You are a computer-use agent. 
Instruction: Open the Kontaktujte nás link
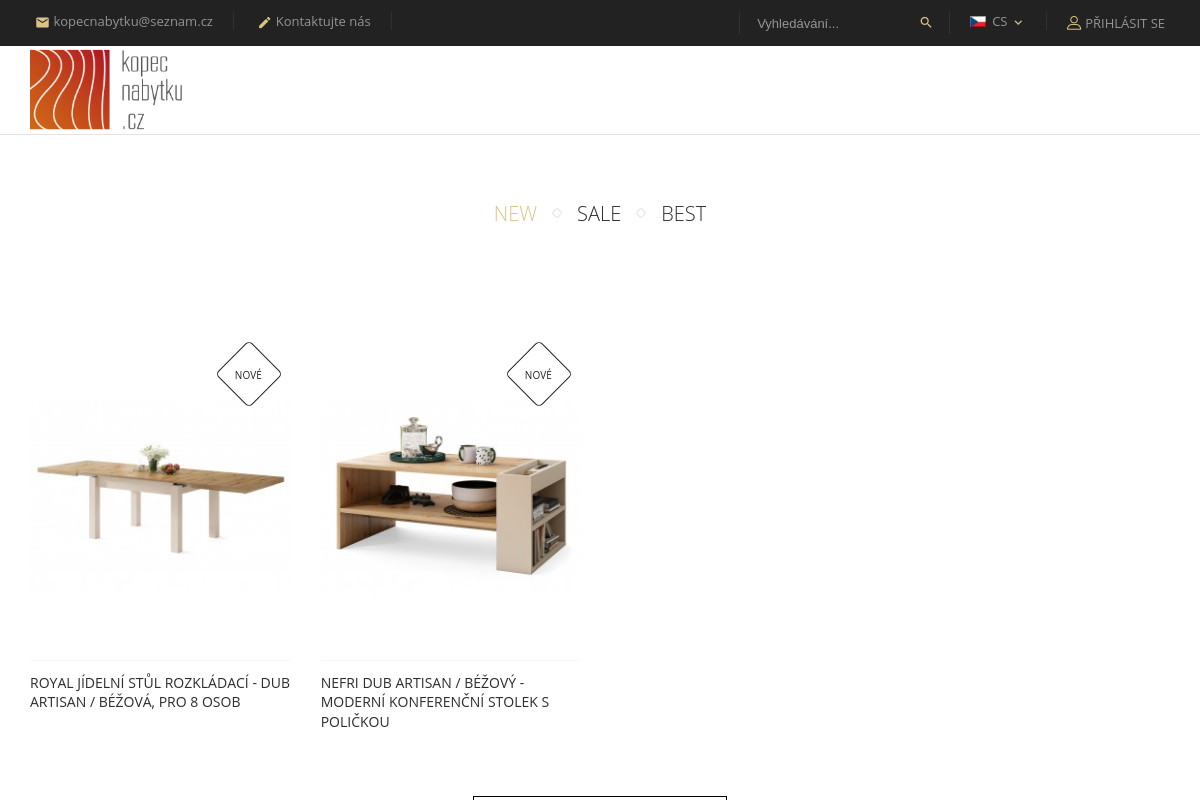click(323, 22)
